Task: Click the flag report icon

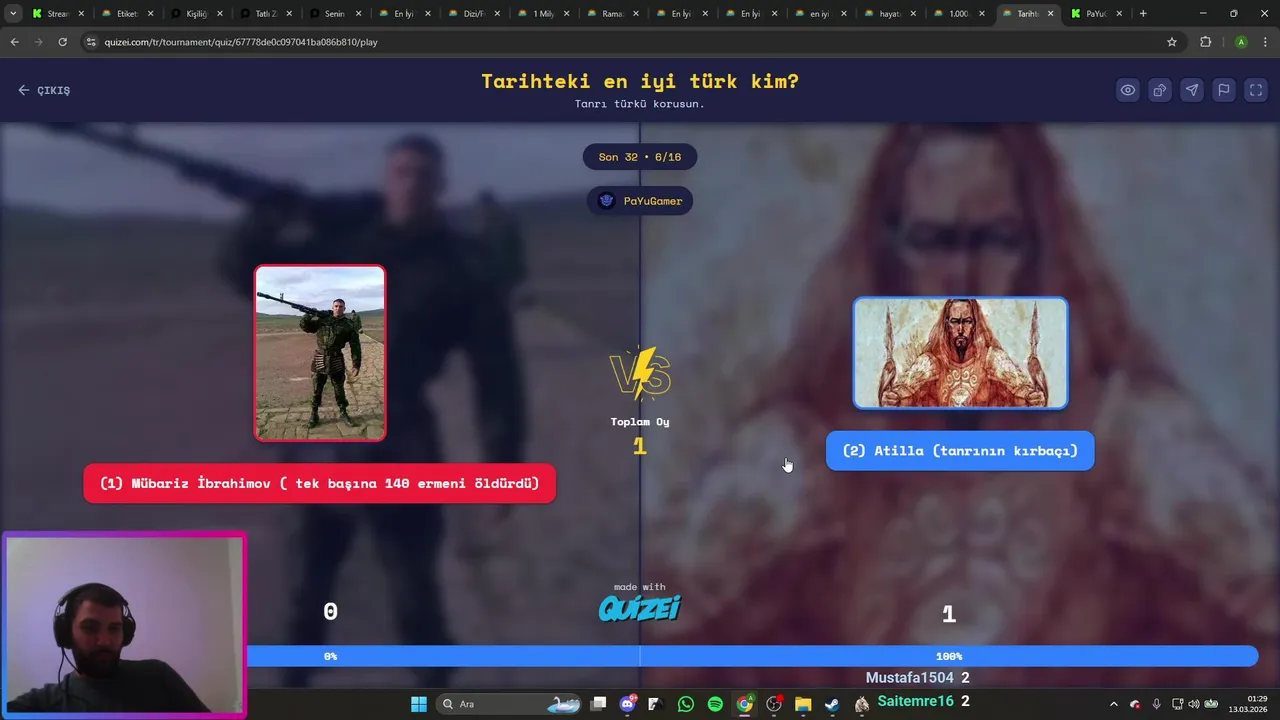Action: click(1224, 90)
